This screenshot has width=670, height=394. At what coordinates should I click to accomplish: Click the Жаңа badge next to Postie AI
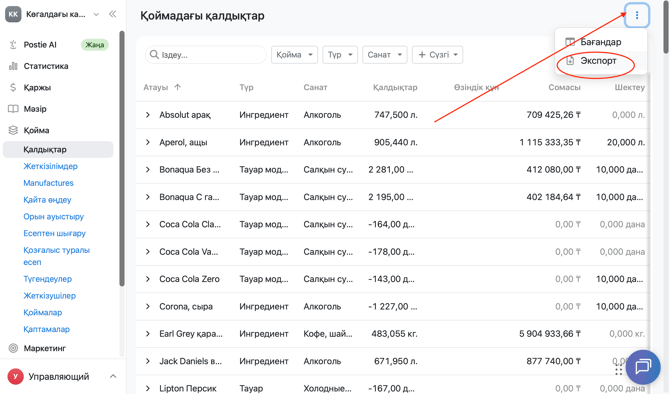click(x=94, y=44)
